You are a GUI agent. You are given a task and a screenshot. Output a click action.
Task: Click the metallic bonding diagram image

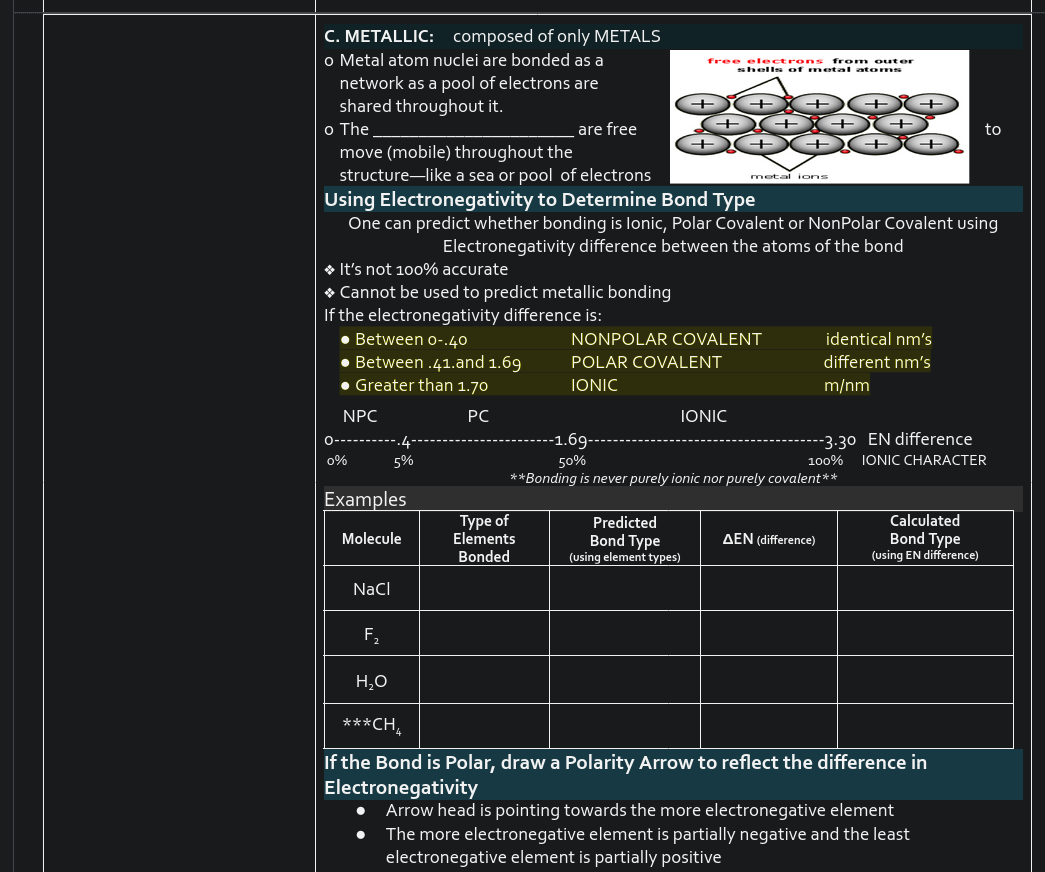[x=821, y=116]
